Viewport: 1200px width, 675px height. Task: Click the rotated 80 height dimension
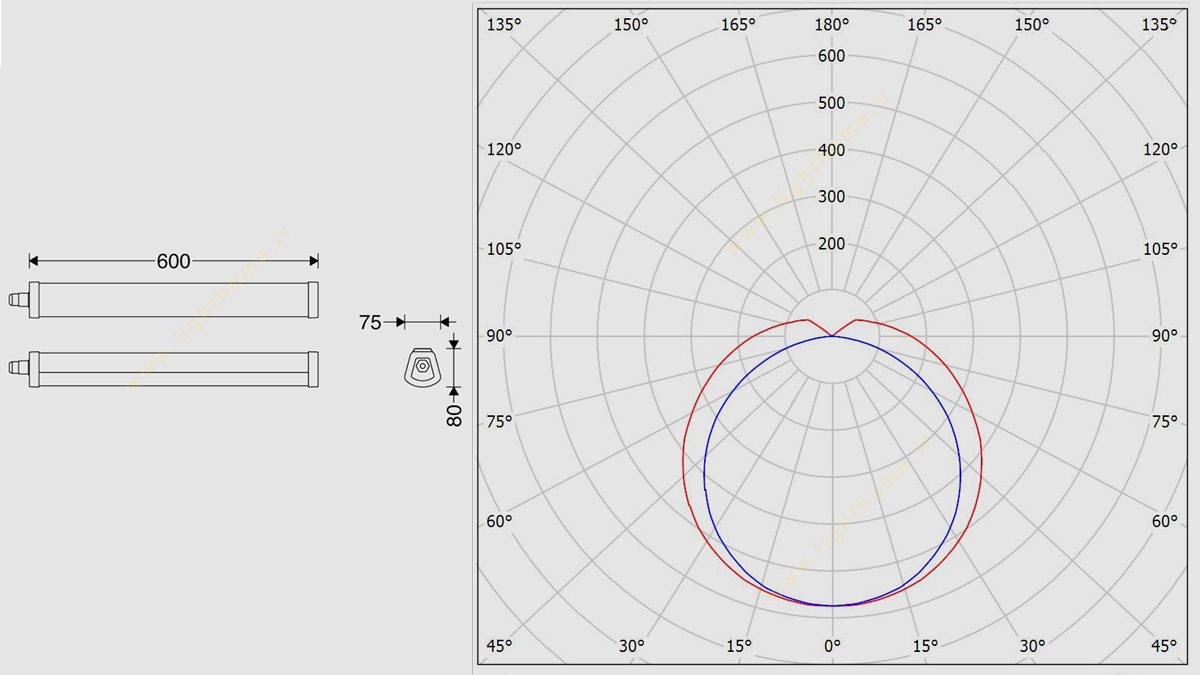[x=455, y=415]
